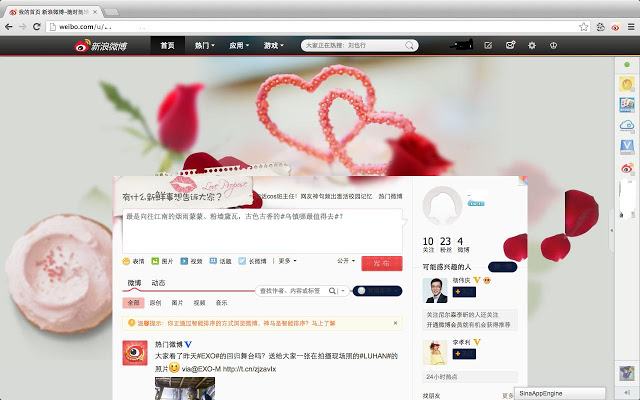Open the messages envelope icon in the top bar
The width and height of the screenshot is (640, 400).
[510, 45]
